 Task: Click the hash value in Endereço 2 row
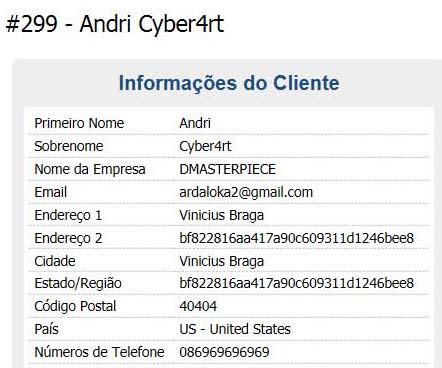tap(297, 238)
